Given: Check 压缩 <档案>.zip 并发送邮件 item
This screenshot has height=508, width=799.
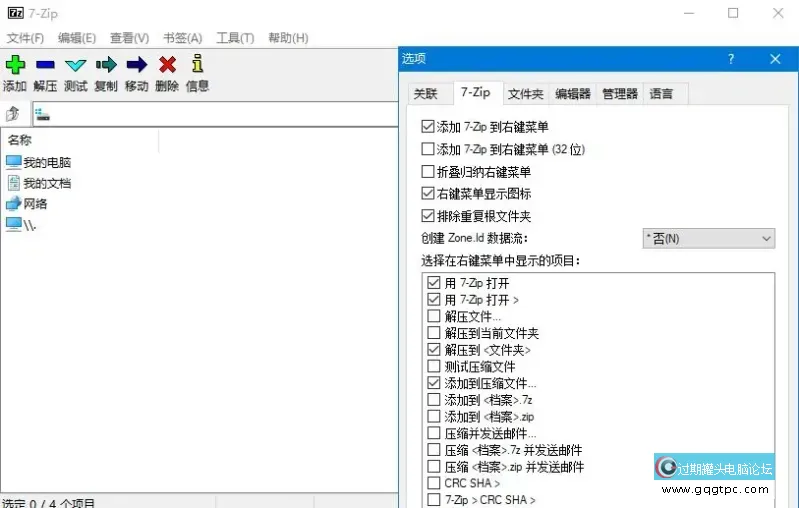Looking at the screenshot, I should 434,467.
